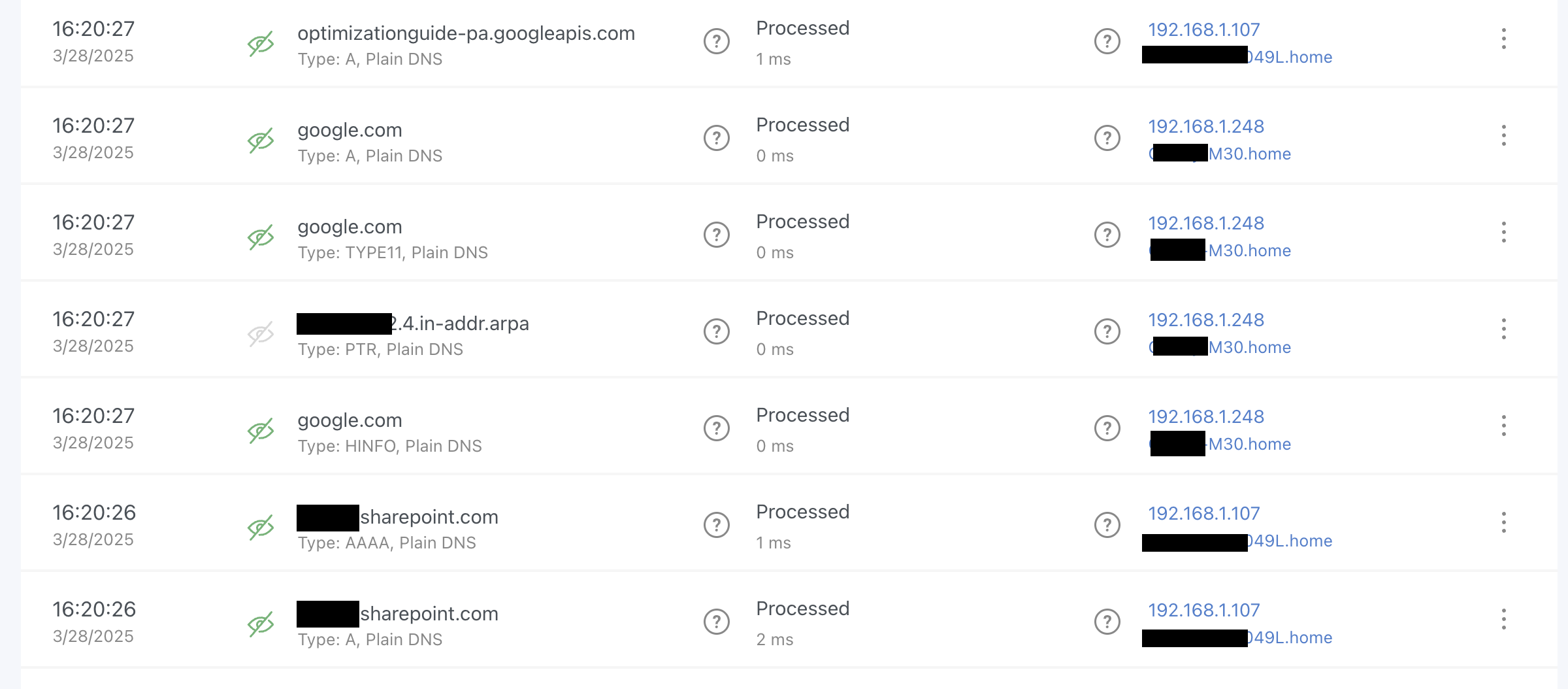Toggle the greyed eye icon on in-addr.arpa row

[x=260, y=334]
